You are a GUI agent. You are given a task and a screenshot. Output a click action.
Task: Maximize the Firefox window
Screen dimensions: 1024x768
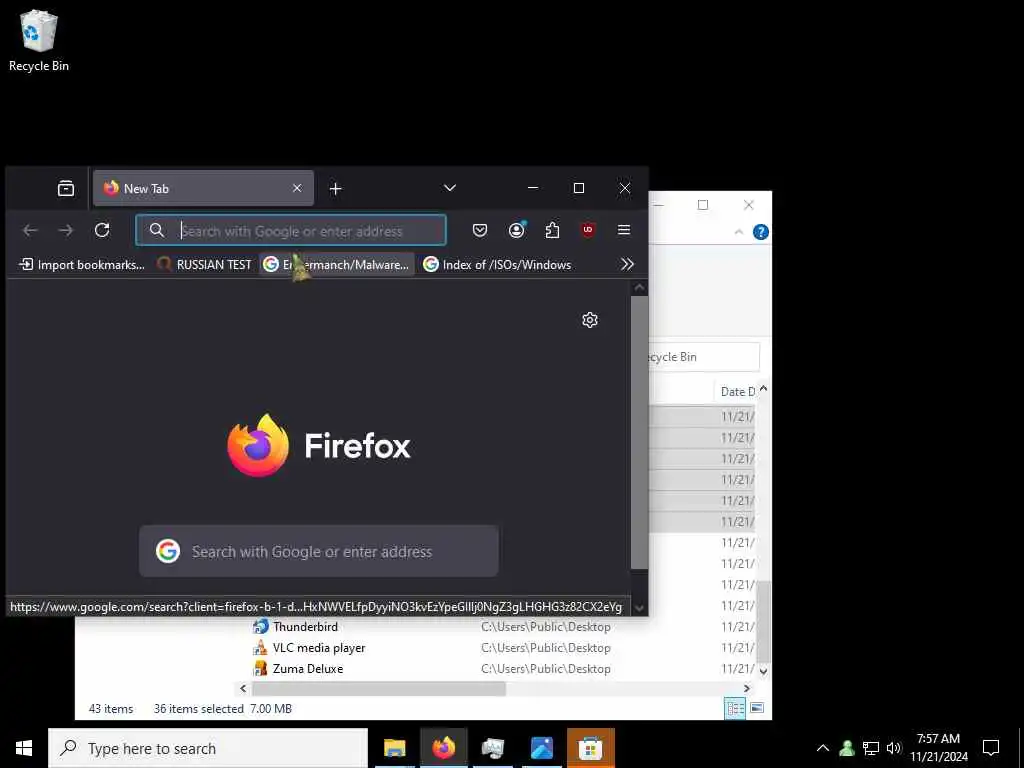point(579,188)
